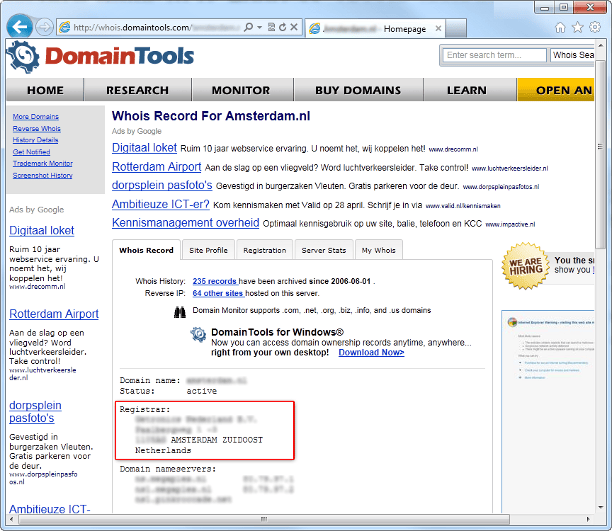The height and width of the screenshot is (531, 612).
Task: Open a new blank tab
Action: coord(456,28)
